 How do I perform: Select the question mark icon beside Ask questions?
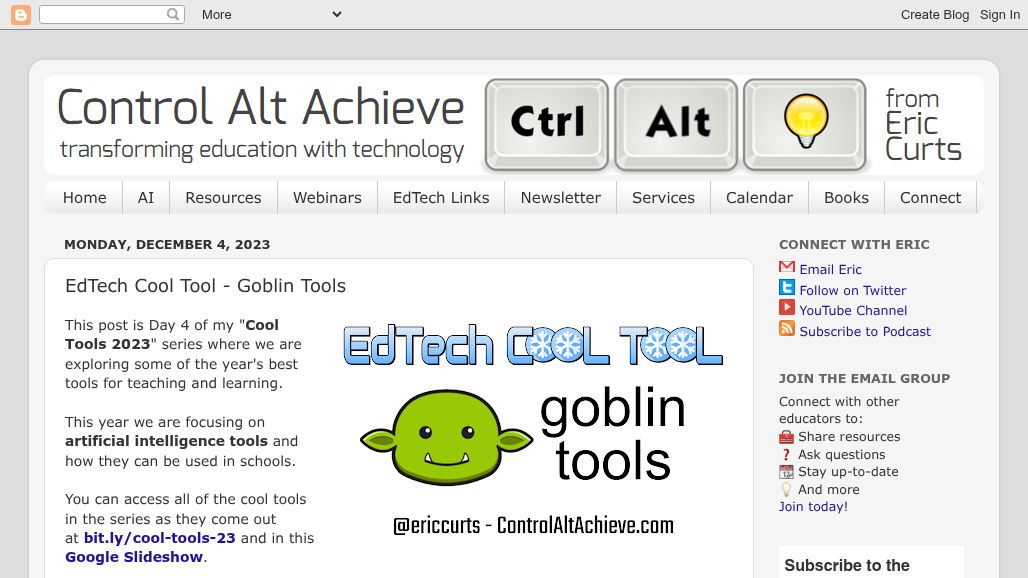786,454
